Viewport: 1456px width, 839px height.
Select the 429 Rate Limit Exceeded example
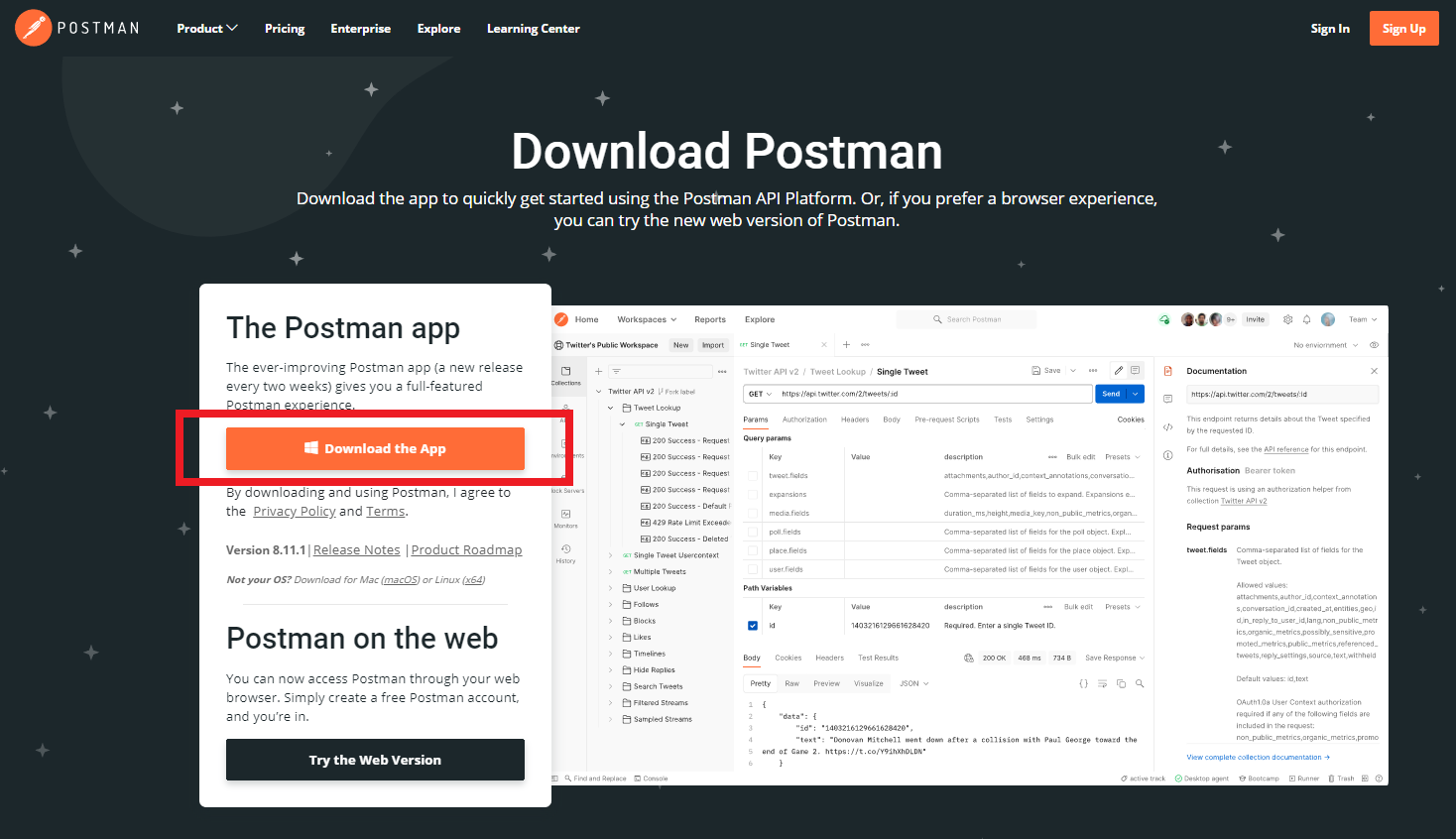pos(684,523)
